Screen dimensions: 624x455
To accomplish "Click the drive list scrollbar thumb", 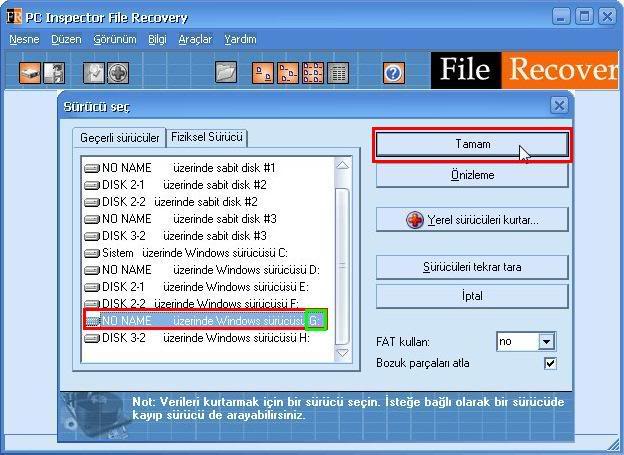I will click(x=343, y=266).
